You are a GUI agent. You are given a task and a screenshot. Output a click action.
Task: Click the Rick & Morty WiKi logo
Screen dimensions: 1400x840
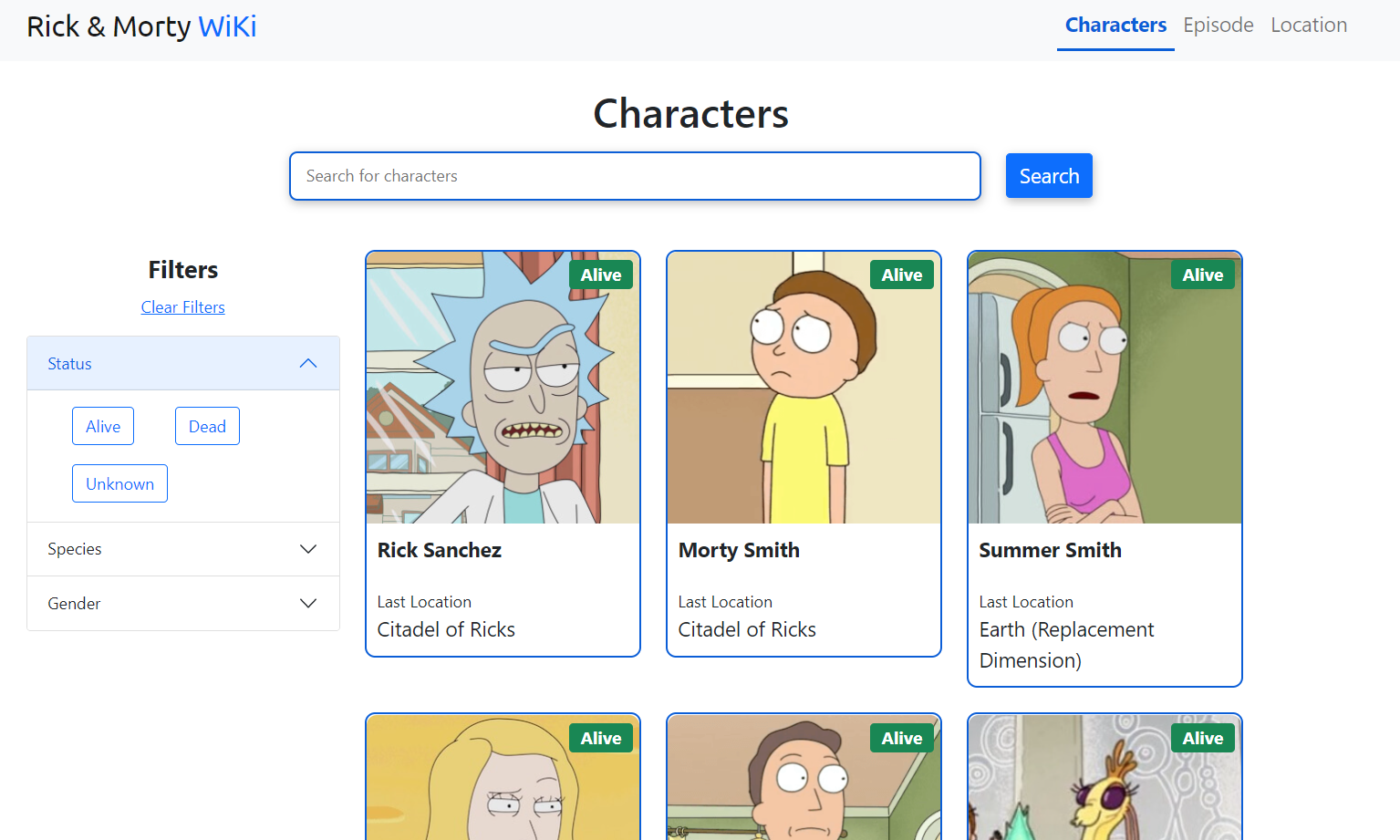pyautogui.click(x=140, y=26)
